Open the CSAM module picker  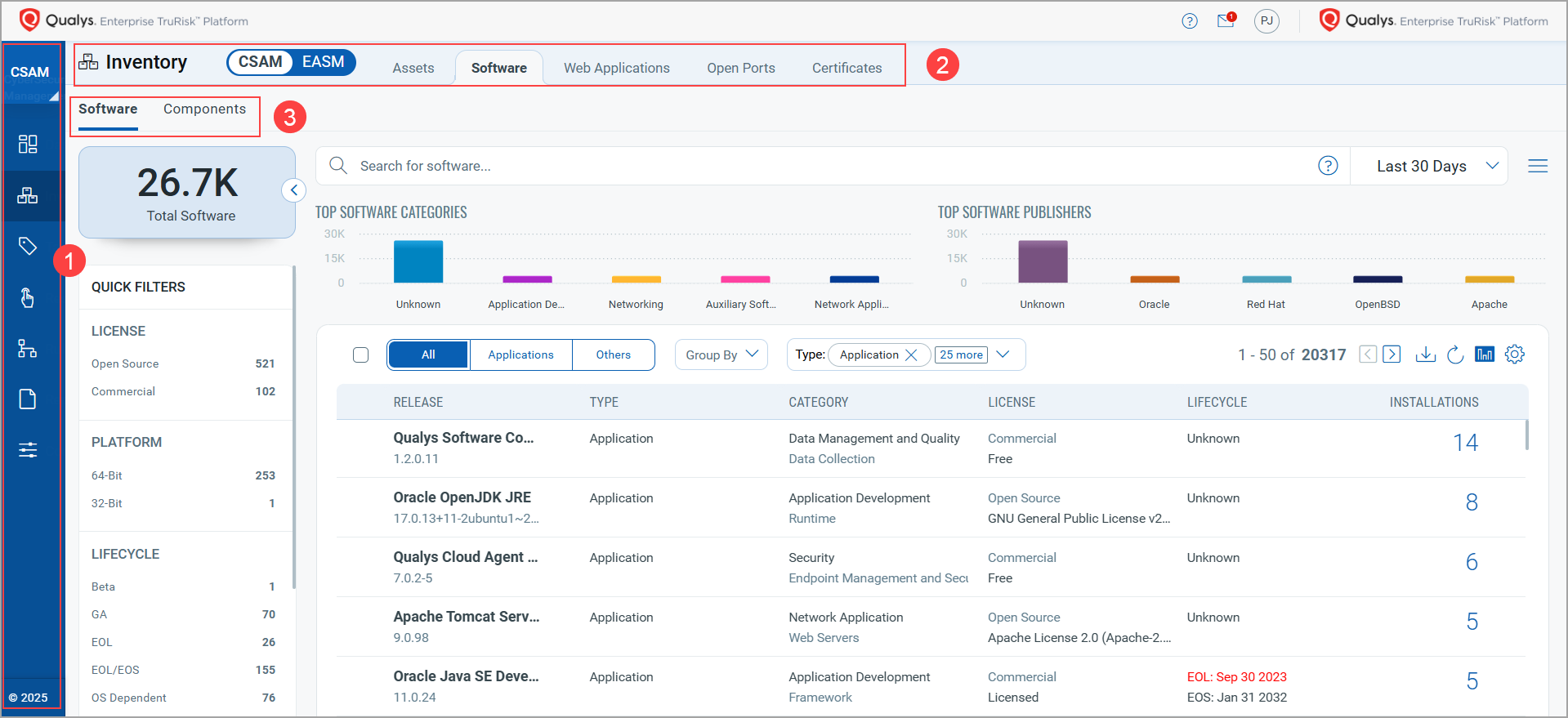(x=31, y=74)
